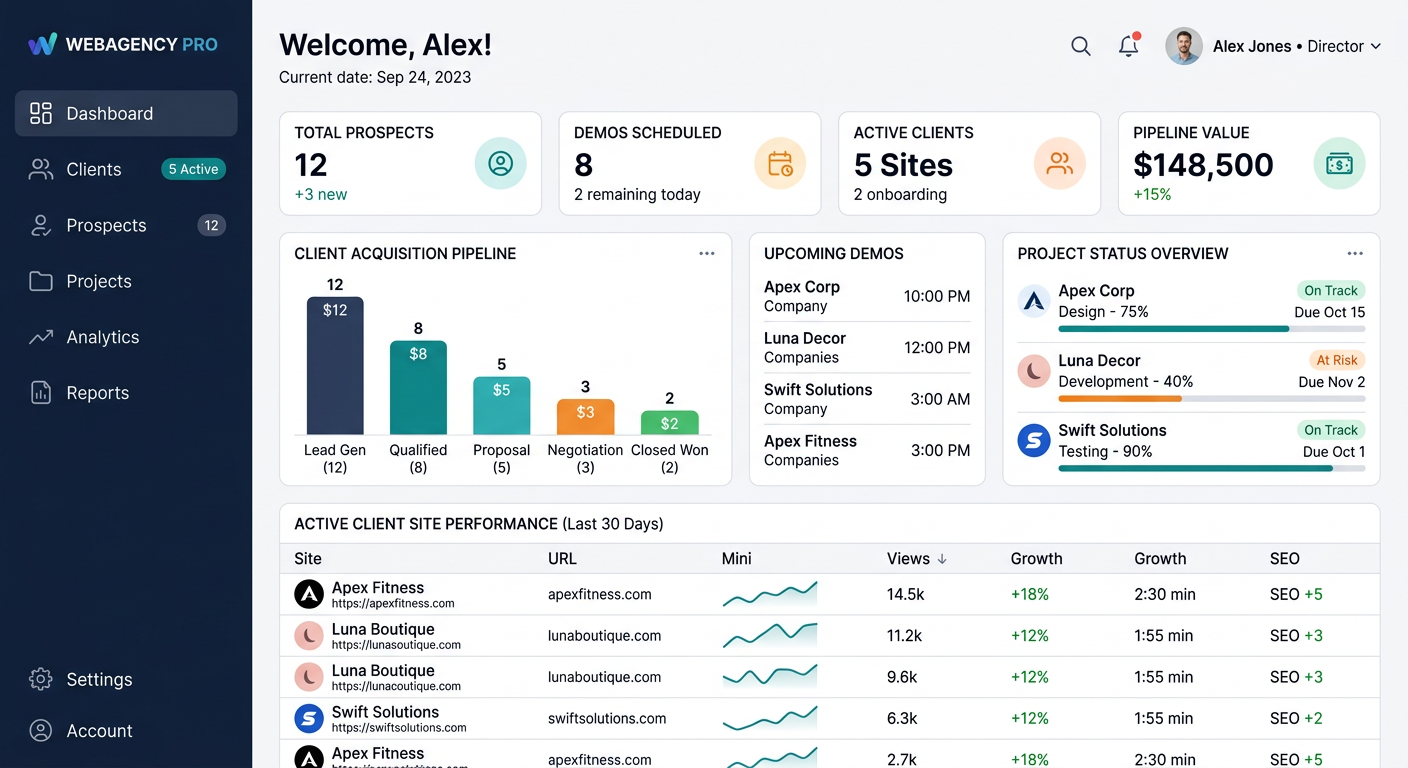Open Project Status Overview more options

click(x=1355, y=253)
